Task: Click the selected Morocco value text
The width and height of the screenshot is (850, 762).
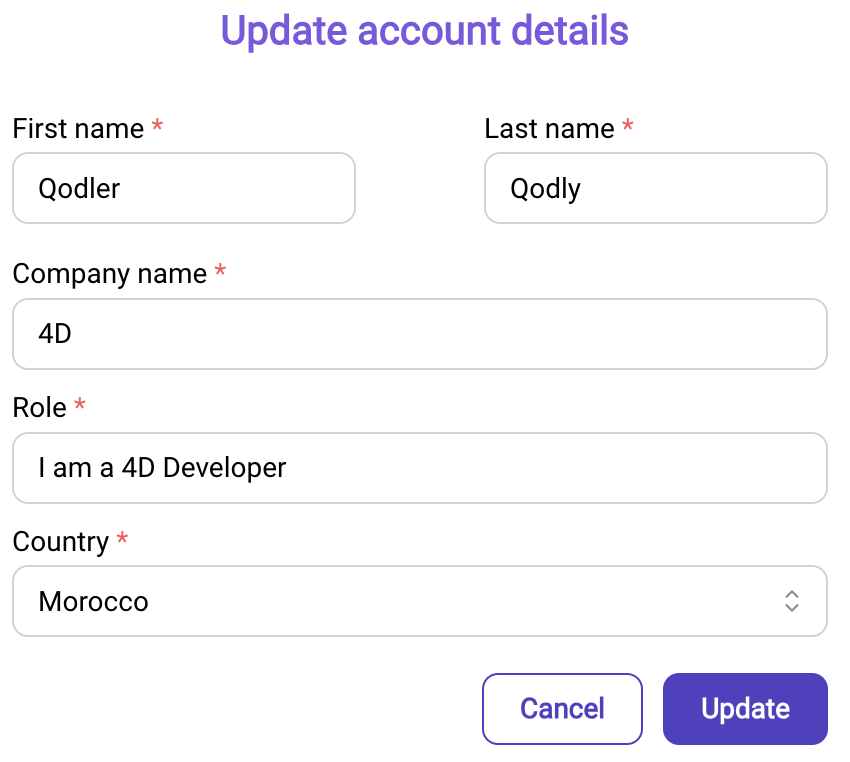Action: [93, 602]
